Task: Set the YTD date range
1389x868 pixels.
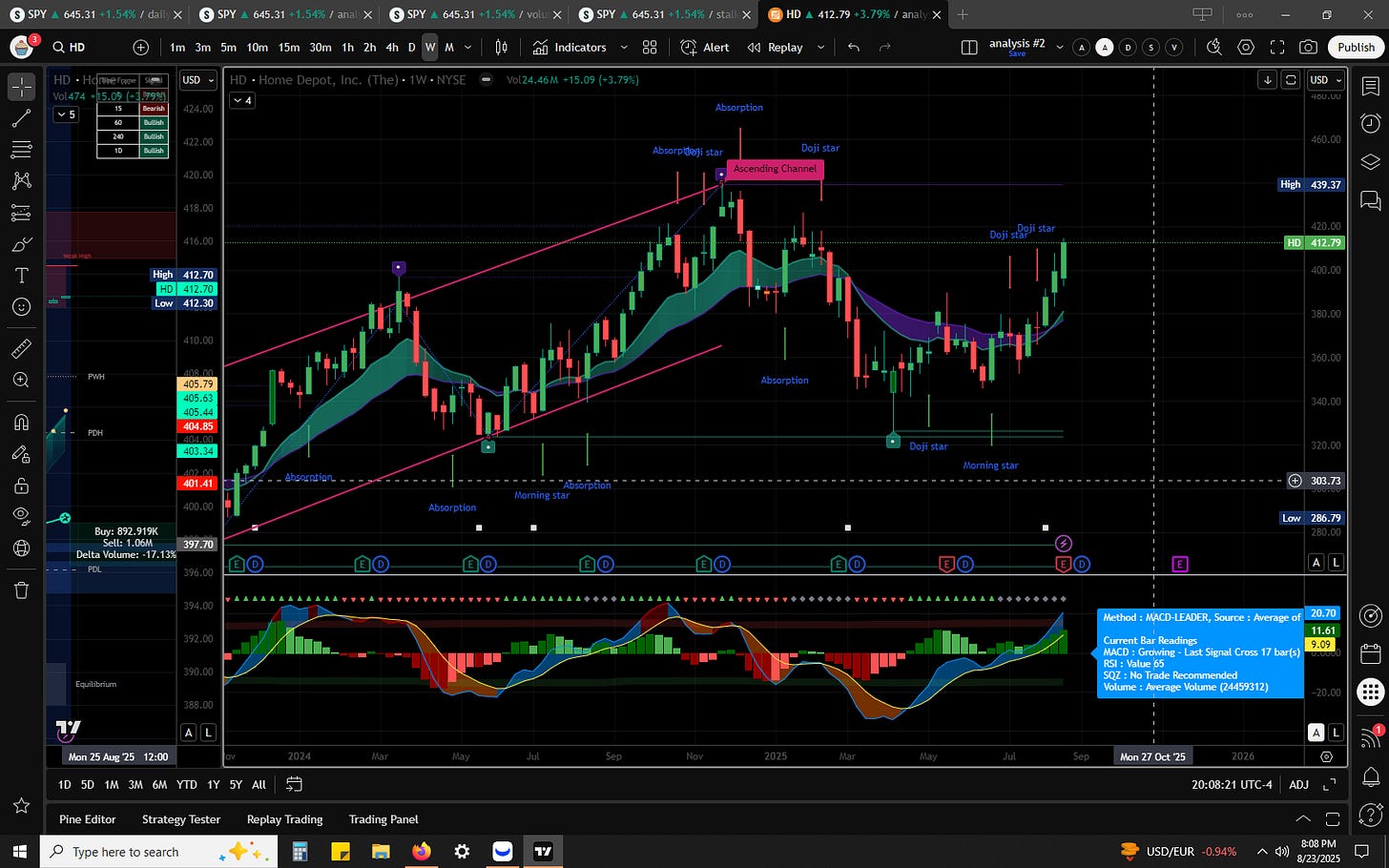Action: coord(186,784)
